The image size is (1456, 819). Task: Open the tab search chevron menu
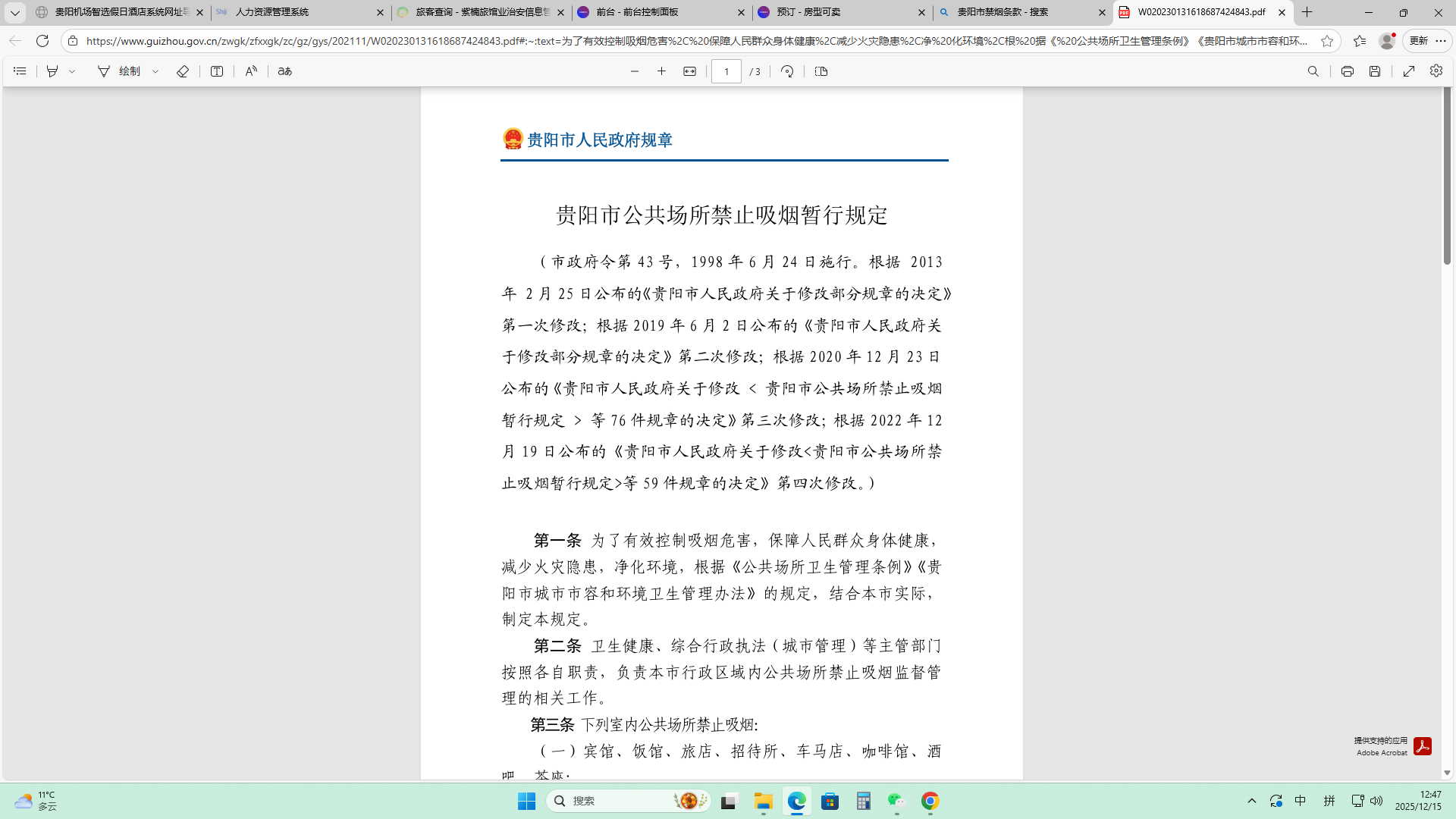tap(14, 12)
